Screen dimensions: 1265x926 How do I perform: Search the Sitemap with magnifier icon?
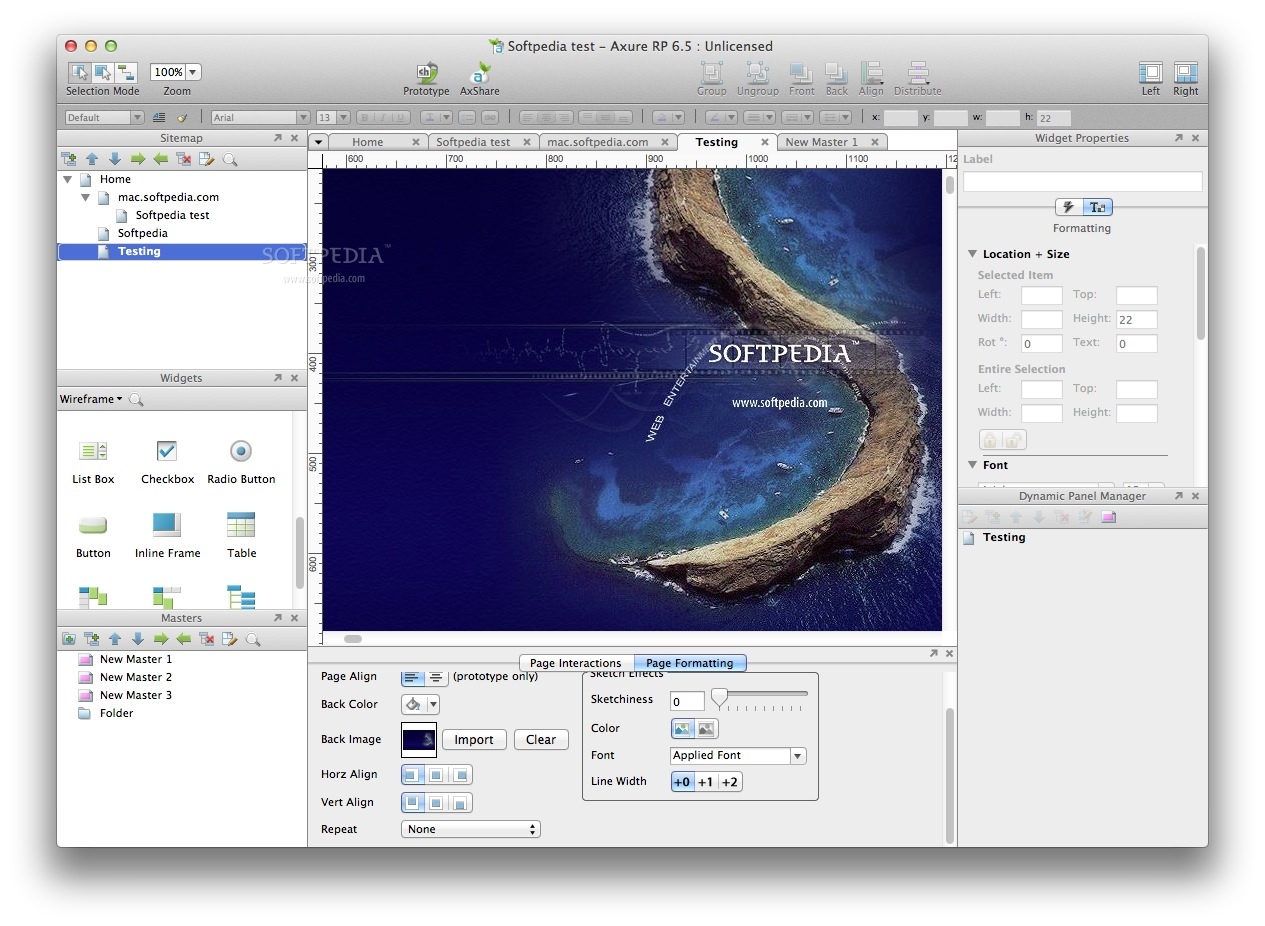click(x=230, y=159)
